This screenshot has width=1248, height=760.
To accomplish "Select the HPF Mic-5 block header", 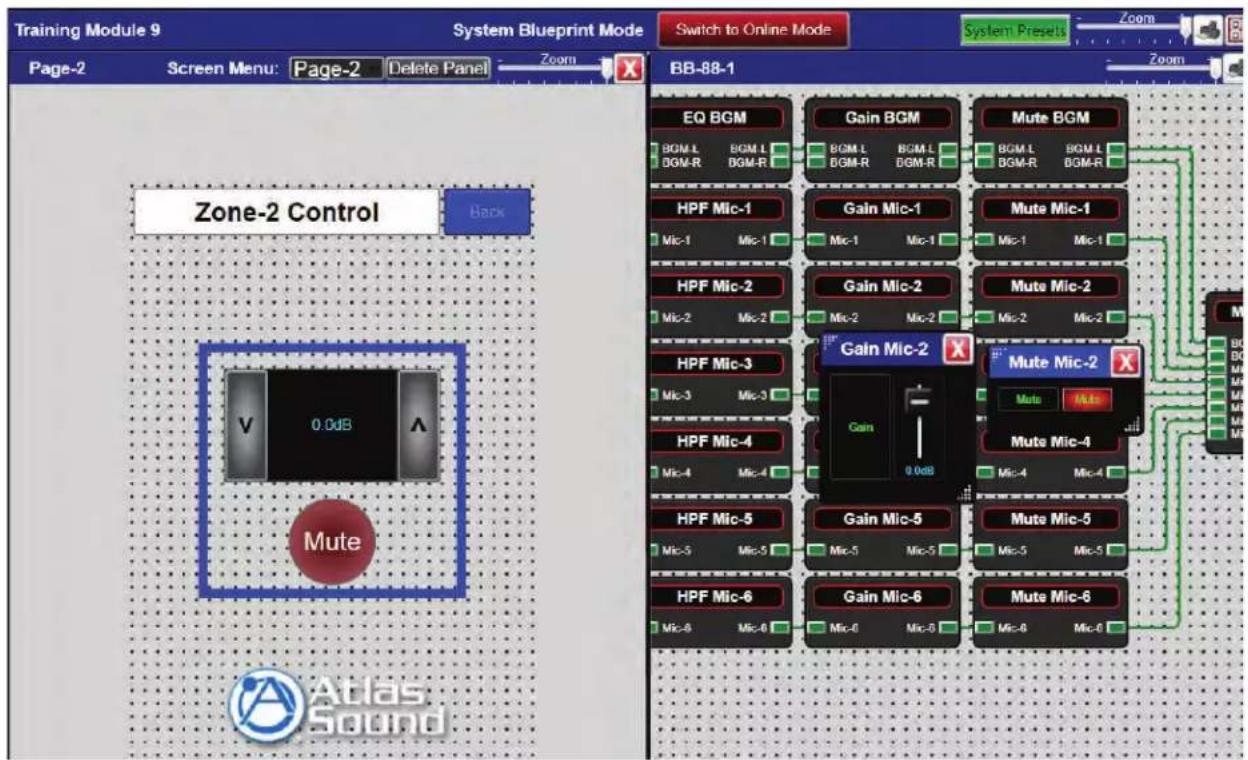I will coord(716,519).
